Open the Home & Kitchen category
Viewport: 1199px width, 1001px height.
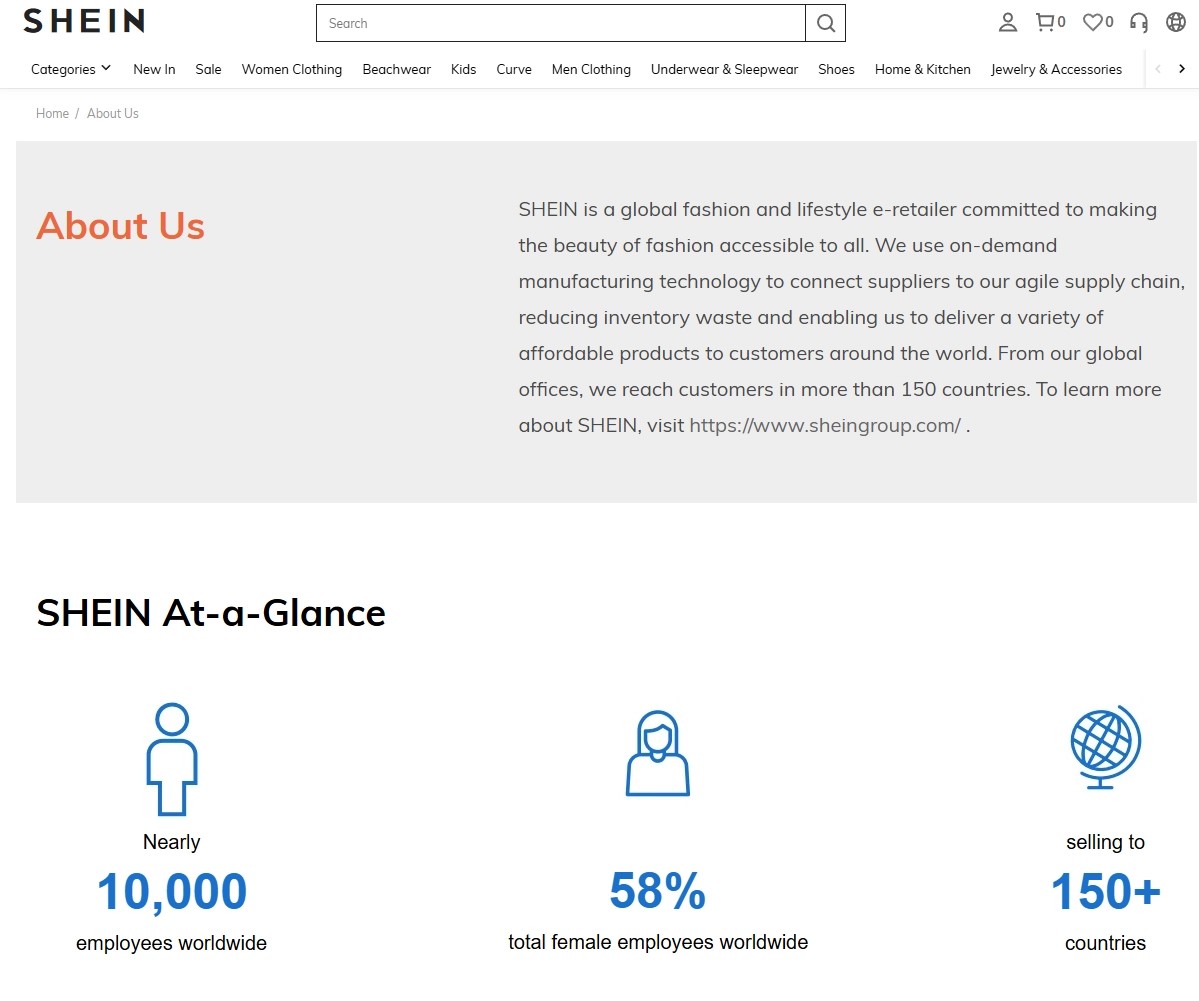click(x=922, y=69)
